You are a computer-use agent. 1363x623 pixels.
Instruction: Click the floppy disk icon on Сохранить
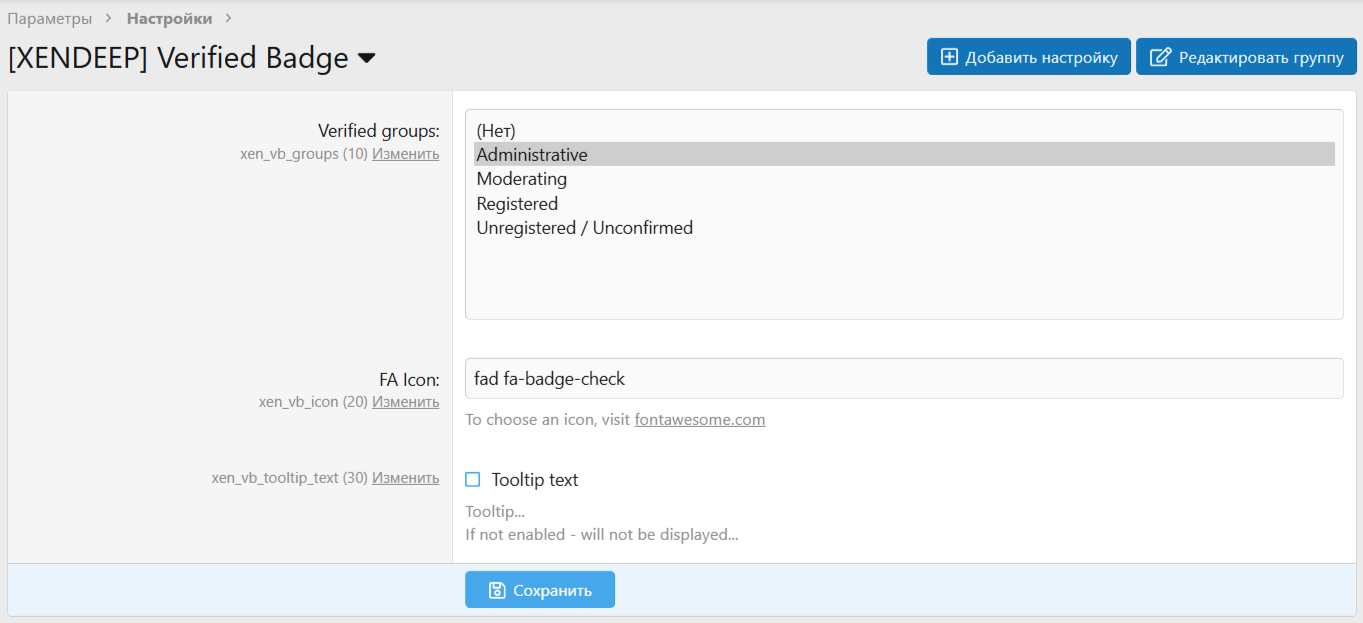click(497, 590)
